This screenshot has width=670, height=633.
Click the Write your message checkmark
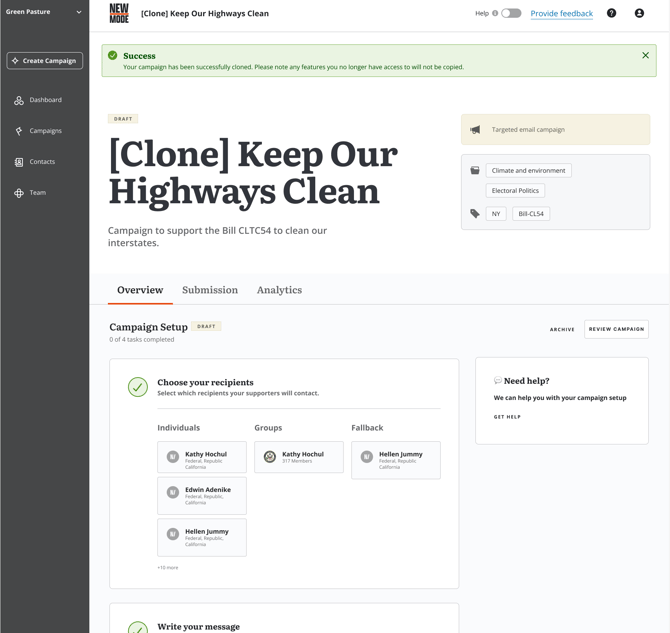pyautogui.click(x=138, y=627)
